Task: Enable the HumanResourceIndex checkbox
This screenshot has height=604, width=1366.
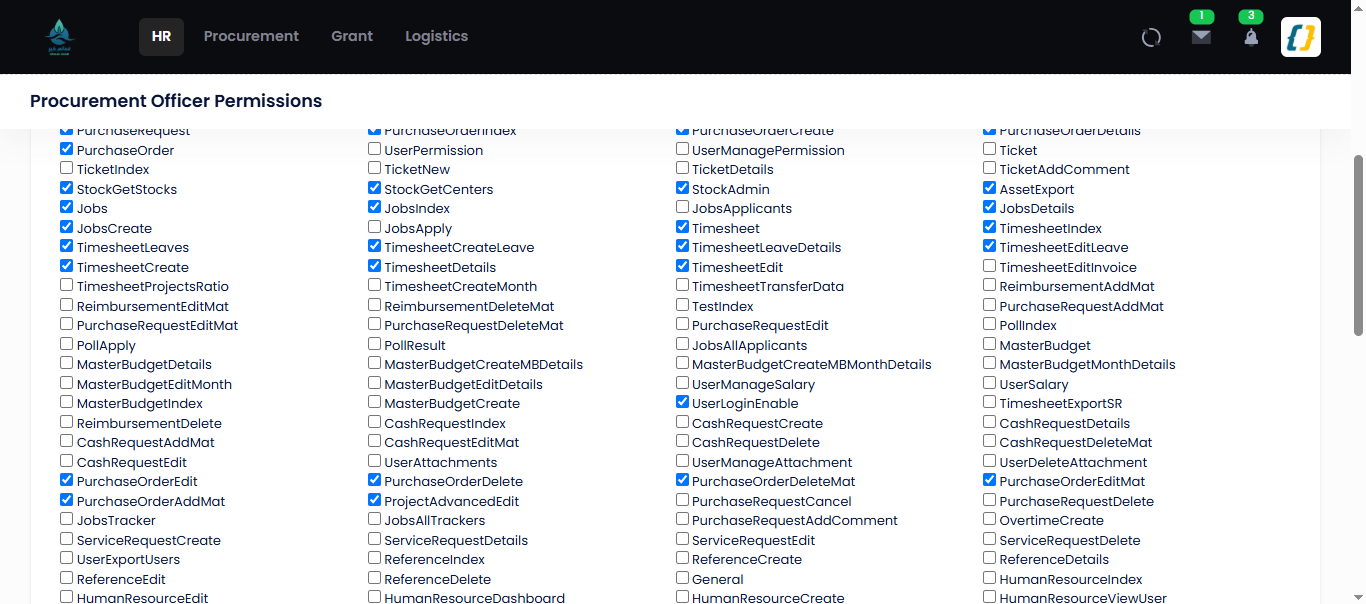Action: (990, 578)
